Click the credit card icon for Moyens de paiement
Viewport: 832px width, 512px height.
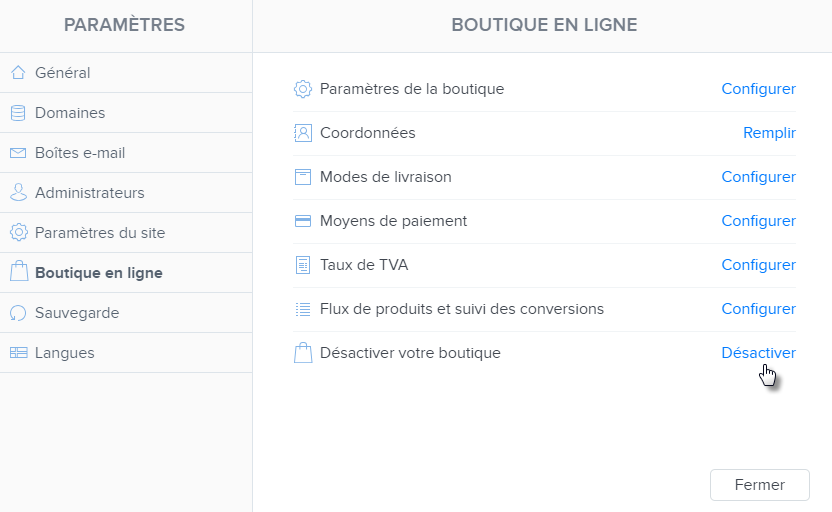click(x=303, y=221)
